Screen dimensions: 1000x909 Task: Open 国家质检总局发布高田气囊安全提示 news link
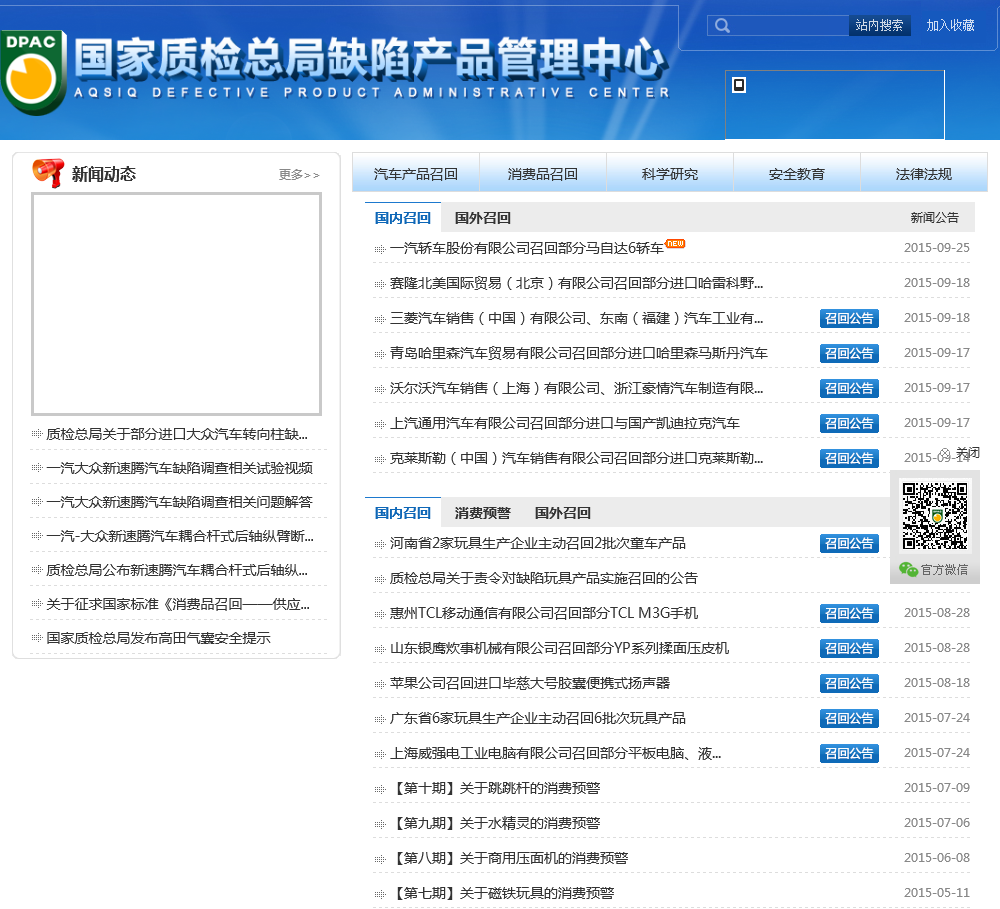tap(158, 638)
